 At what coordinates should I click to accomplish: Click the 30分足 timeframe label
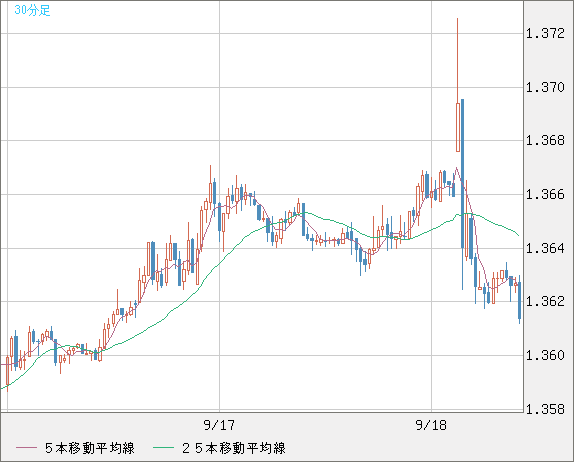(x=32, y=10)
